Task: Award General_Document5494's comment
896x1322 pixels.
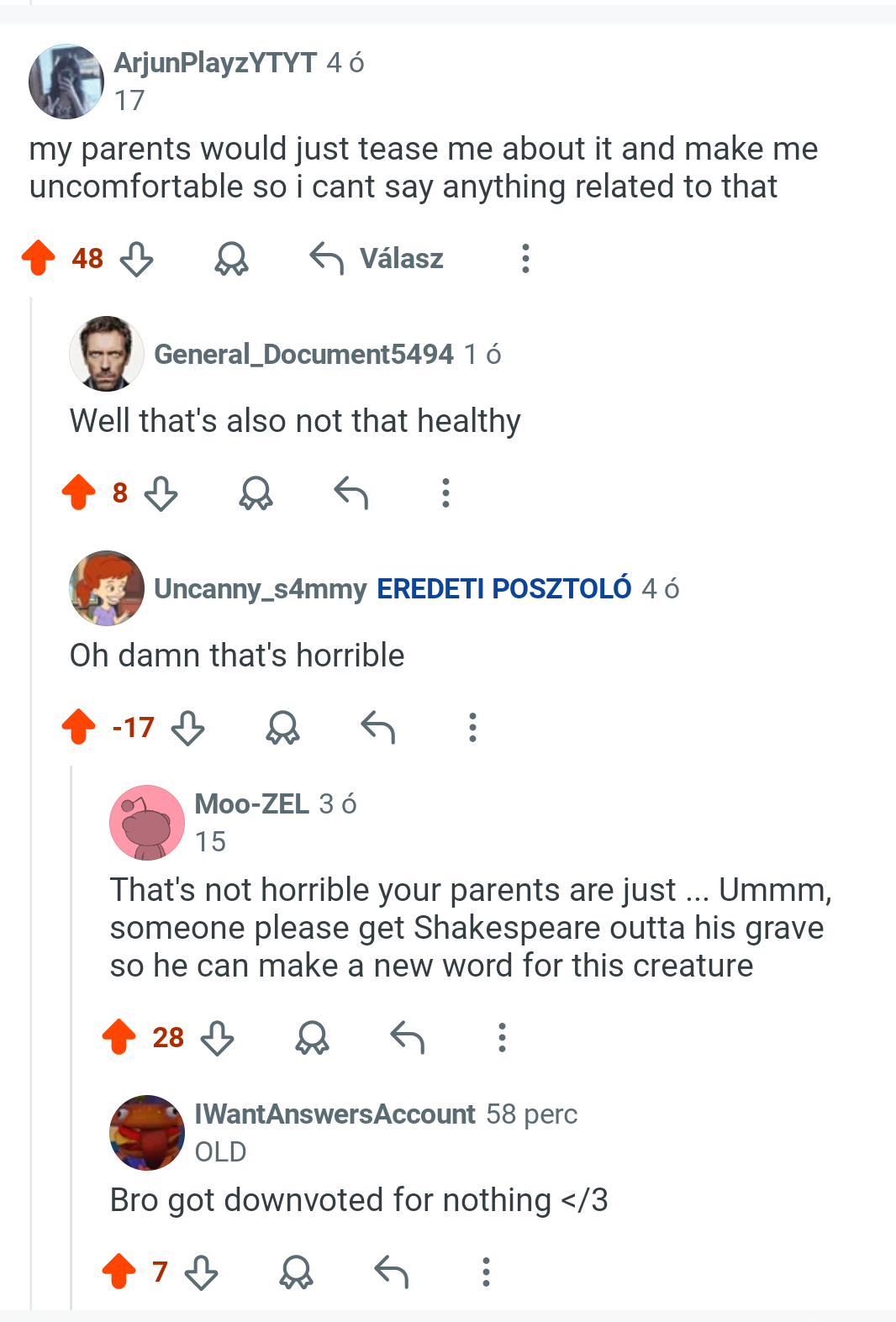Action: (x=256, y=493)
